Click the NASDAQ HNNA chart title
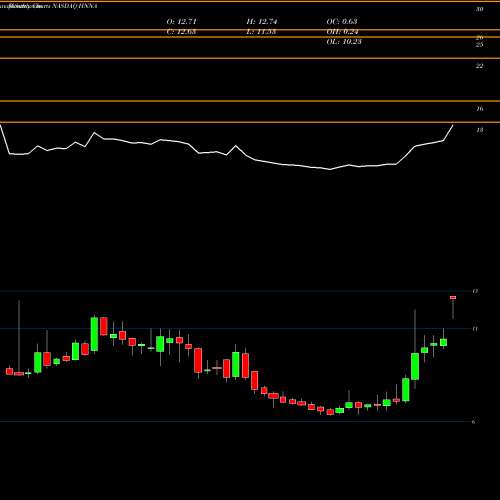500x500 pixels. coord(75,6)
